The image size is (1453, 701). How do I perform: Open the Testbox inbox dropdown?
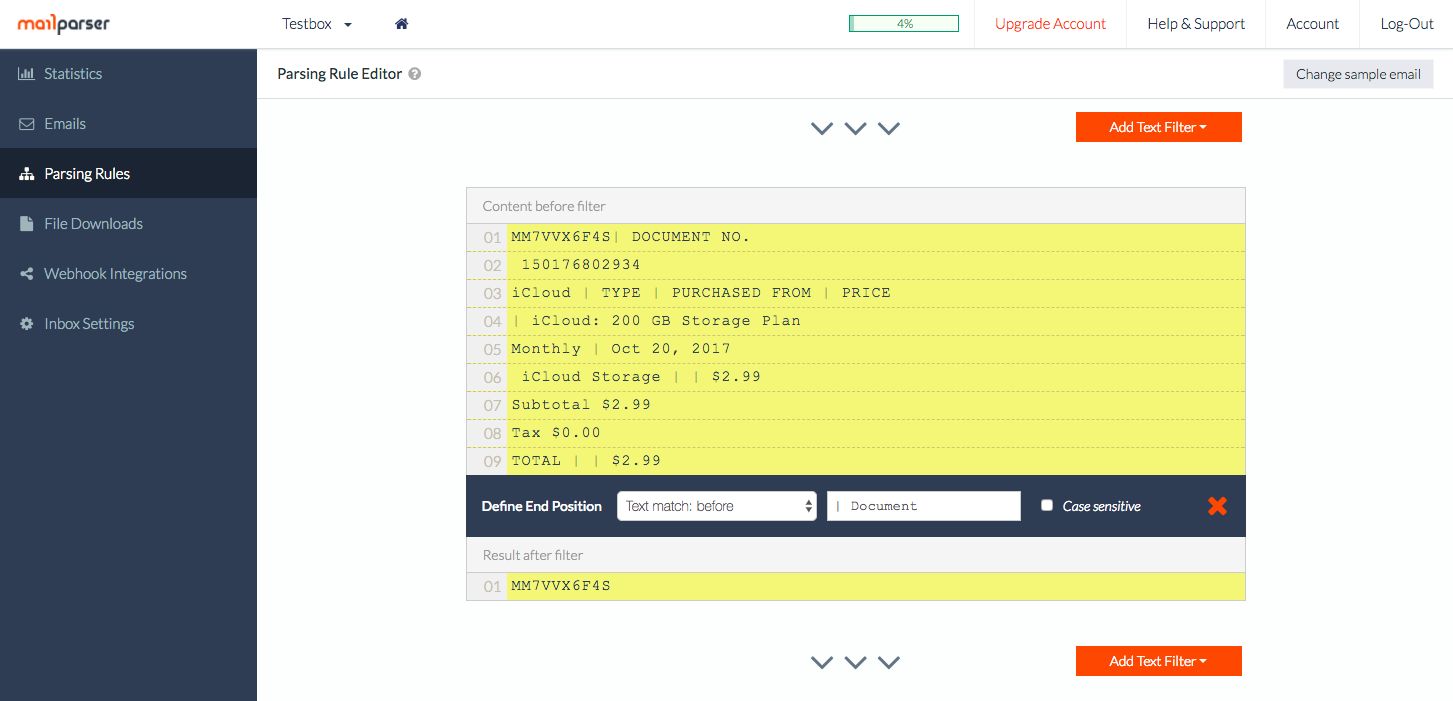point(317,24)
